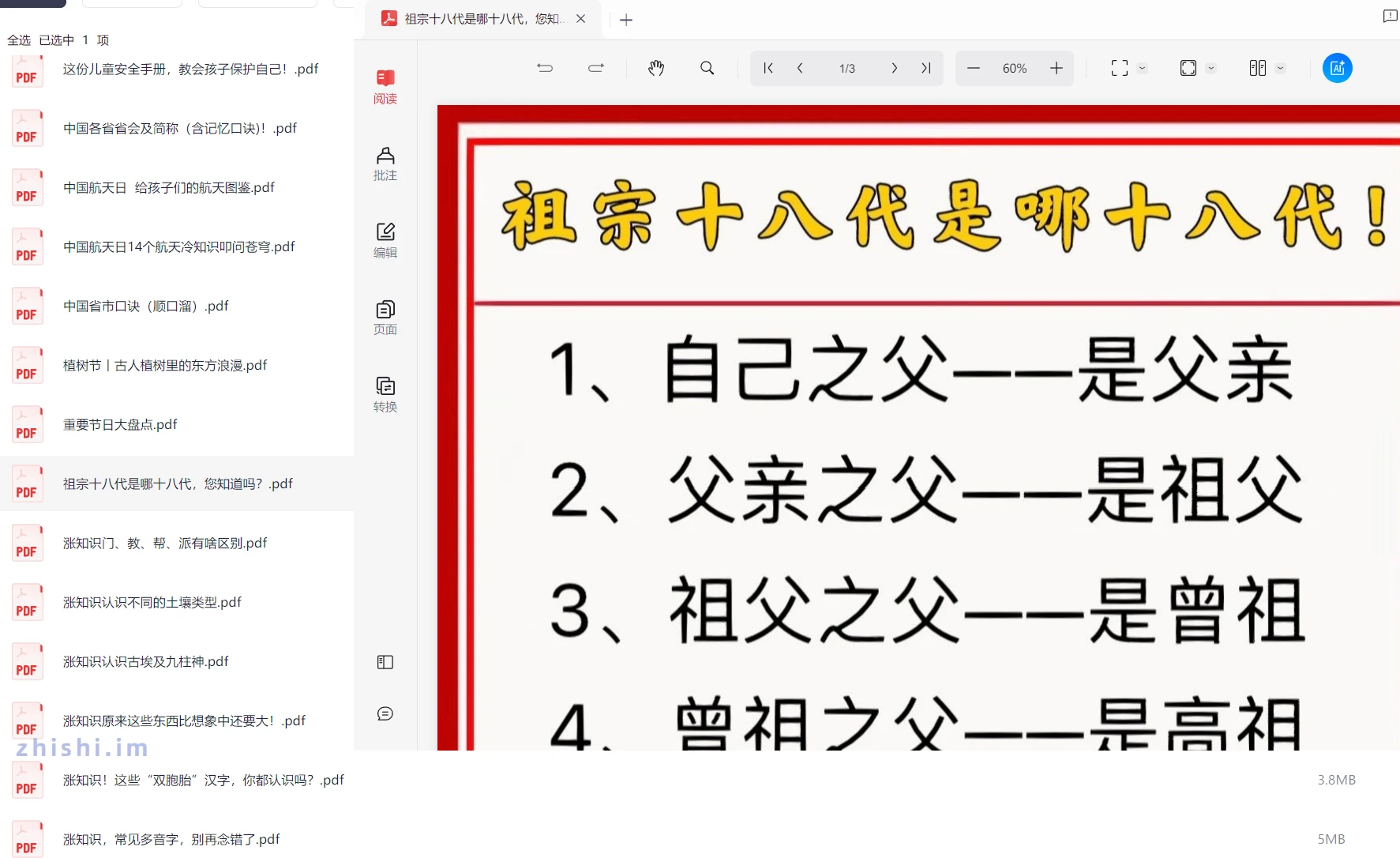Add a new tab with plus
Image resolution: width=1400 pixels, height=858 pixels.
click(x=626, y=20)
